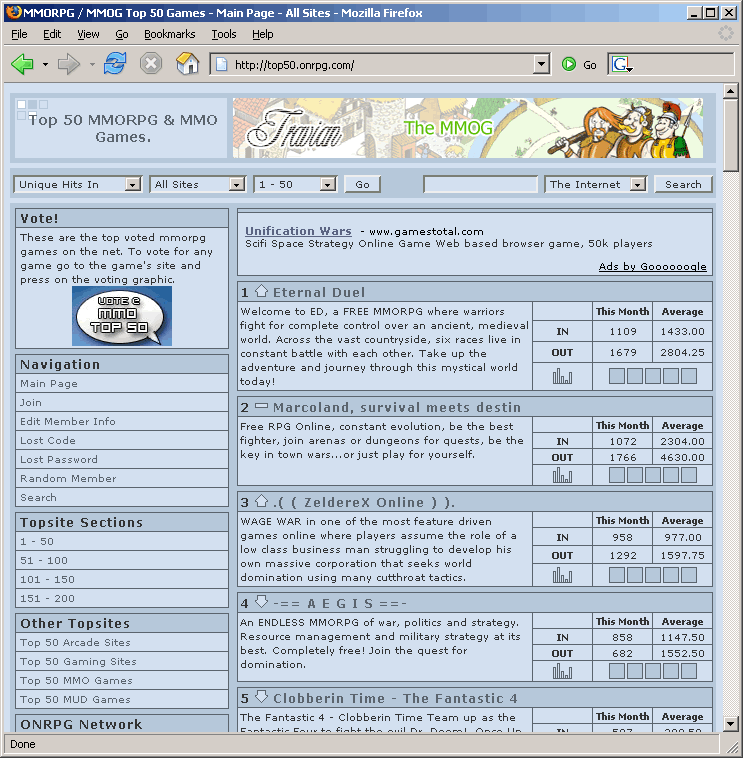This screenshot has width=743, height=758.
Task: Follow the Unification Wars ad link
Action: coord(298,231)
